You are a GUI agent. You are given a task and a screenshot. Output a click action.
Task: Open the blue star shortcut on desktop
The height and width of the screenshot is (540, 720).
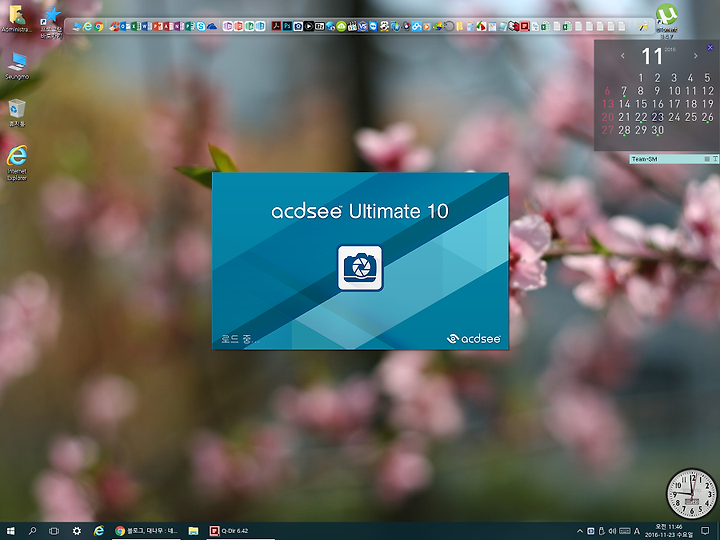51,22
